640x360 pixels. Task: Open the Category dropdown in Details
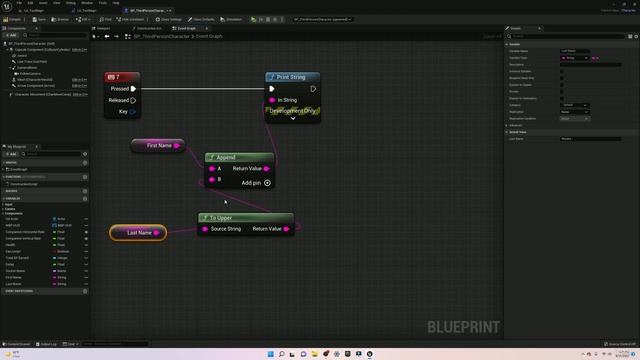(x=575, y=105)
